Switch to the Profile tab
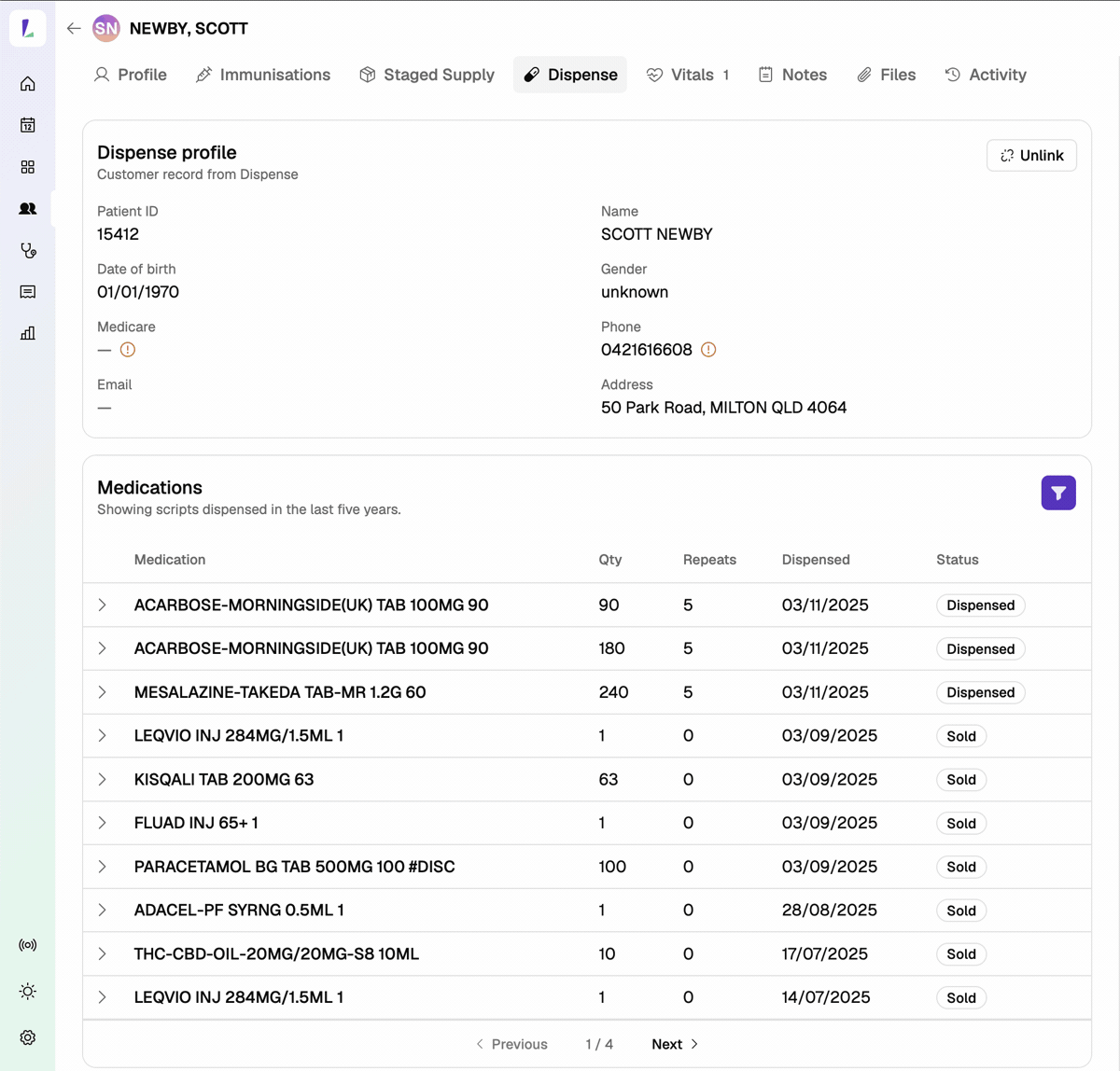The width and height of the screenshot is (1120, 1071). 131,75
